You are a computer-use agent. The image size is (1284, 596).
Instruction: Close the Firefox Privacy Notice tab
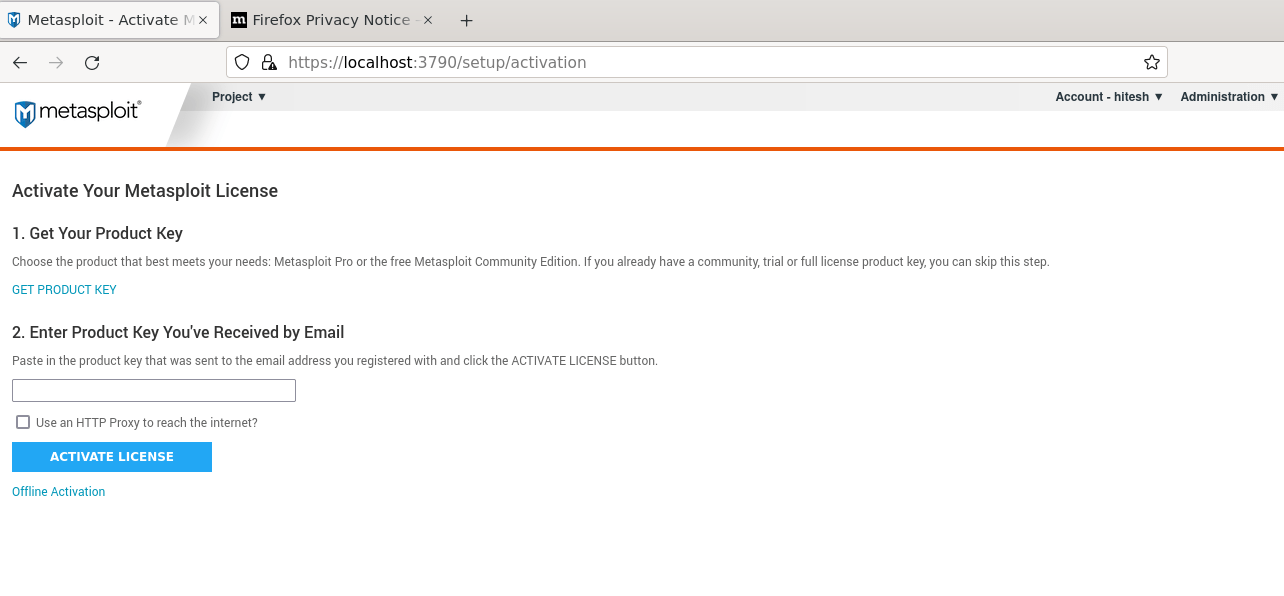pyautogui.click(x=428, y=20)
